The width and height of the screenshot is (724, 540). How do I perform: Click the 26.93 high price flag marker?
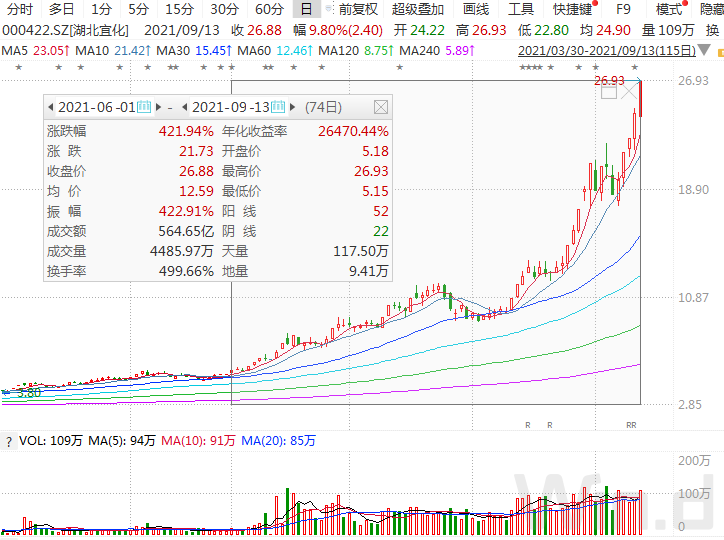609,81
